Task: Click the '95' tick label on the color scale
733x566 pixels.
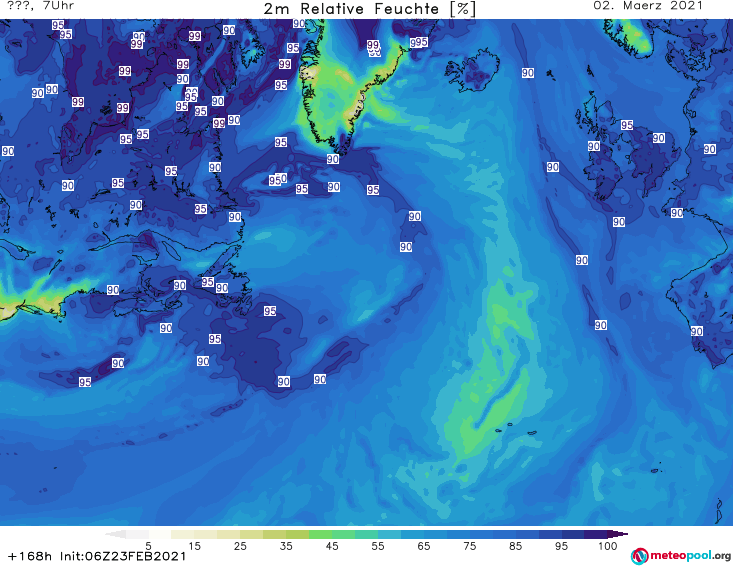Action: (x=561, y=546)
